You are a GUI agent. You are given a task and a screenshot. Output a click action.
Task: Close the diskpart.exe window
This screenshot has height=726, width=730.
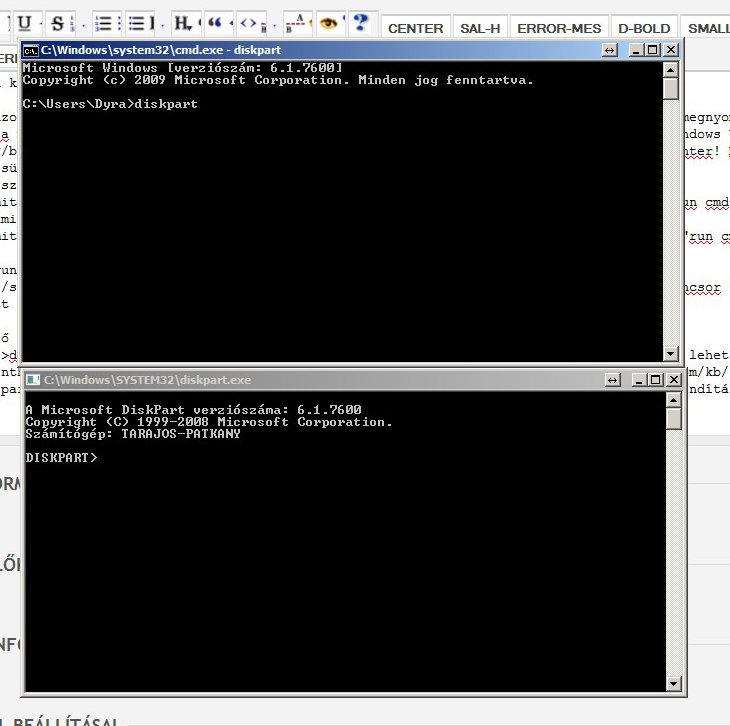[674, 380]
